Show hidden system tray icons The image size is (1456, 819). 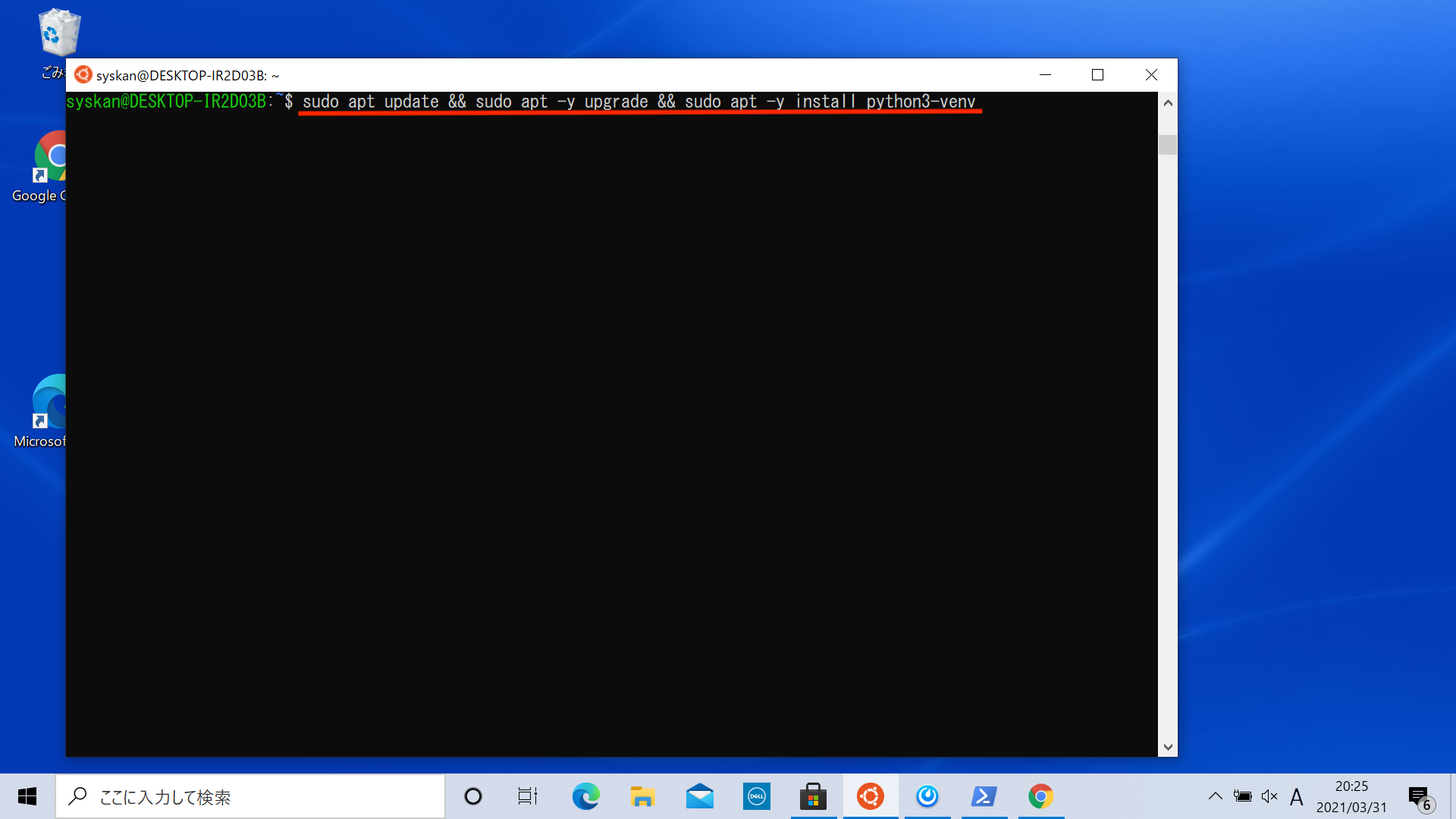tap(1215, 796)
